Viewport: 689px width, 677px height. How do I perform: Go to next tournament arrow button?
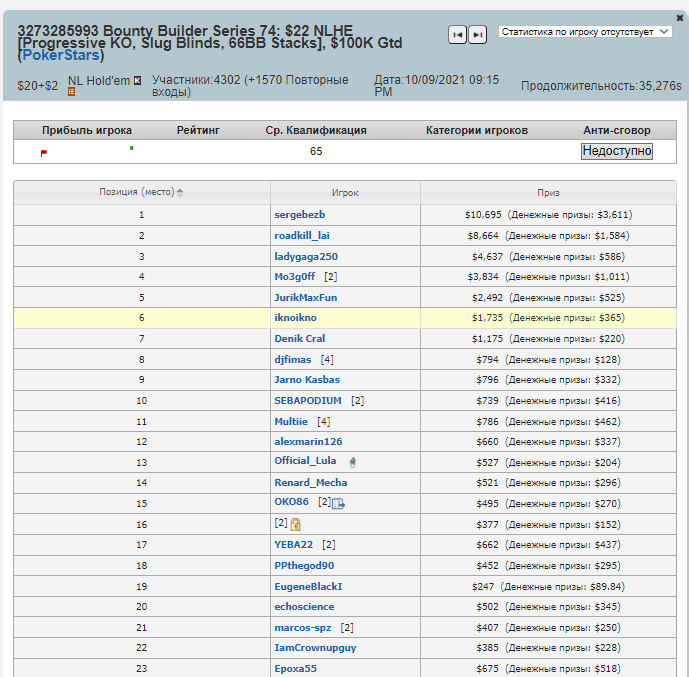point(478,35)
